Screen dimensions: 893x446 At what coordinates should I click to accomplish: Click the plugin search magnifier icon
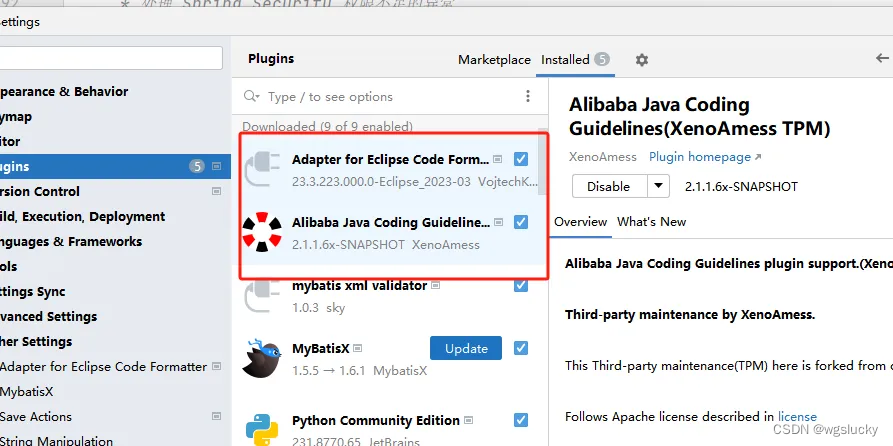[251, 96]
